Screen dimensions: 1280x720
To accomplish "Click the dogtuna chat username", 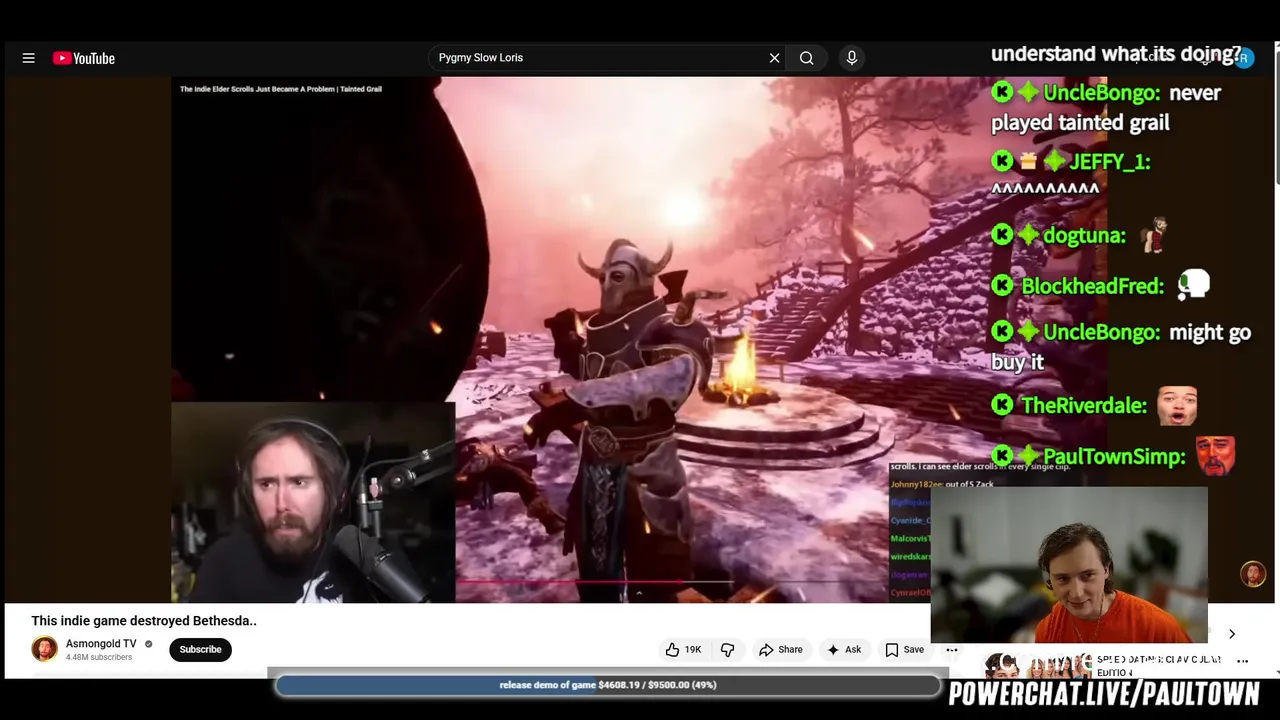I will click(x=1084, y=236).
